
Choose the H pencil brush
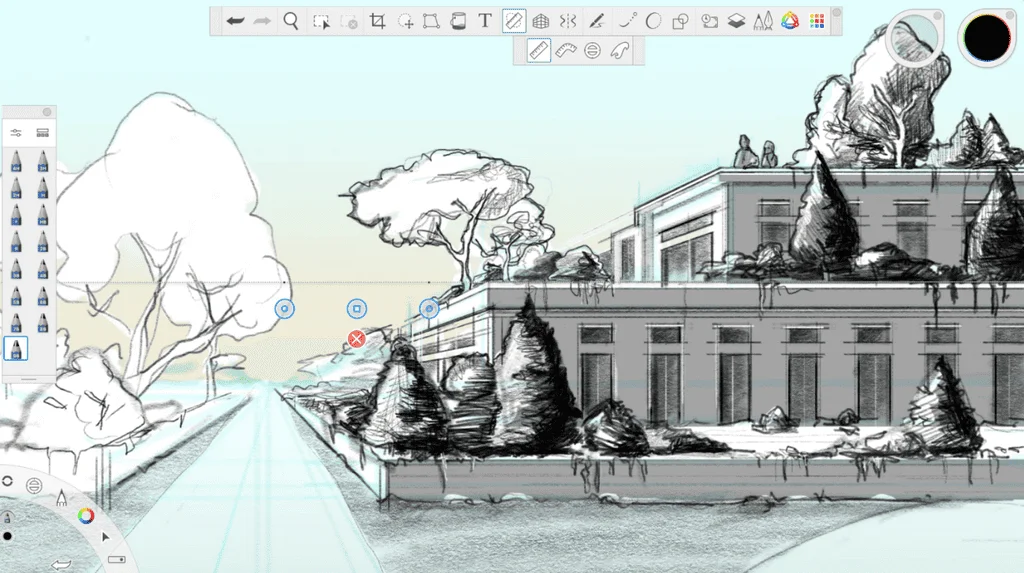point(42,188)
